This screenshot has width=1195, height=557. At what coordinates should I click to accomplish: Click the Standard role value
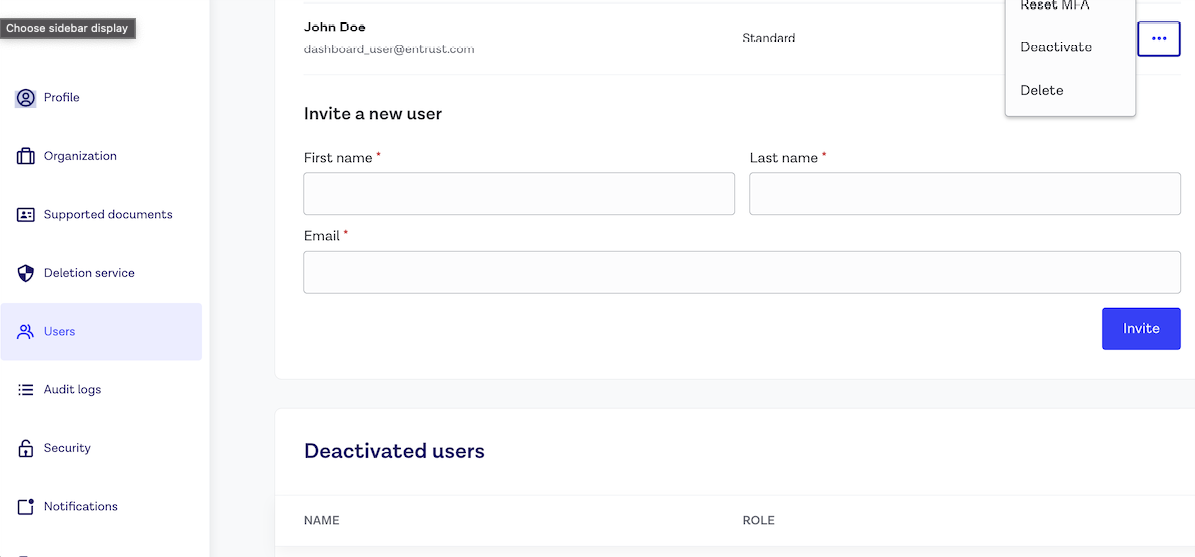tap(768, 37)
